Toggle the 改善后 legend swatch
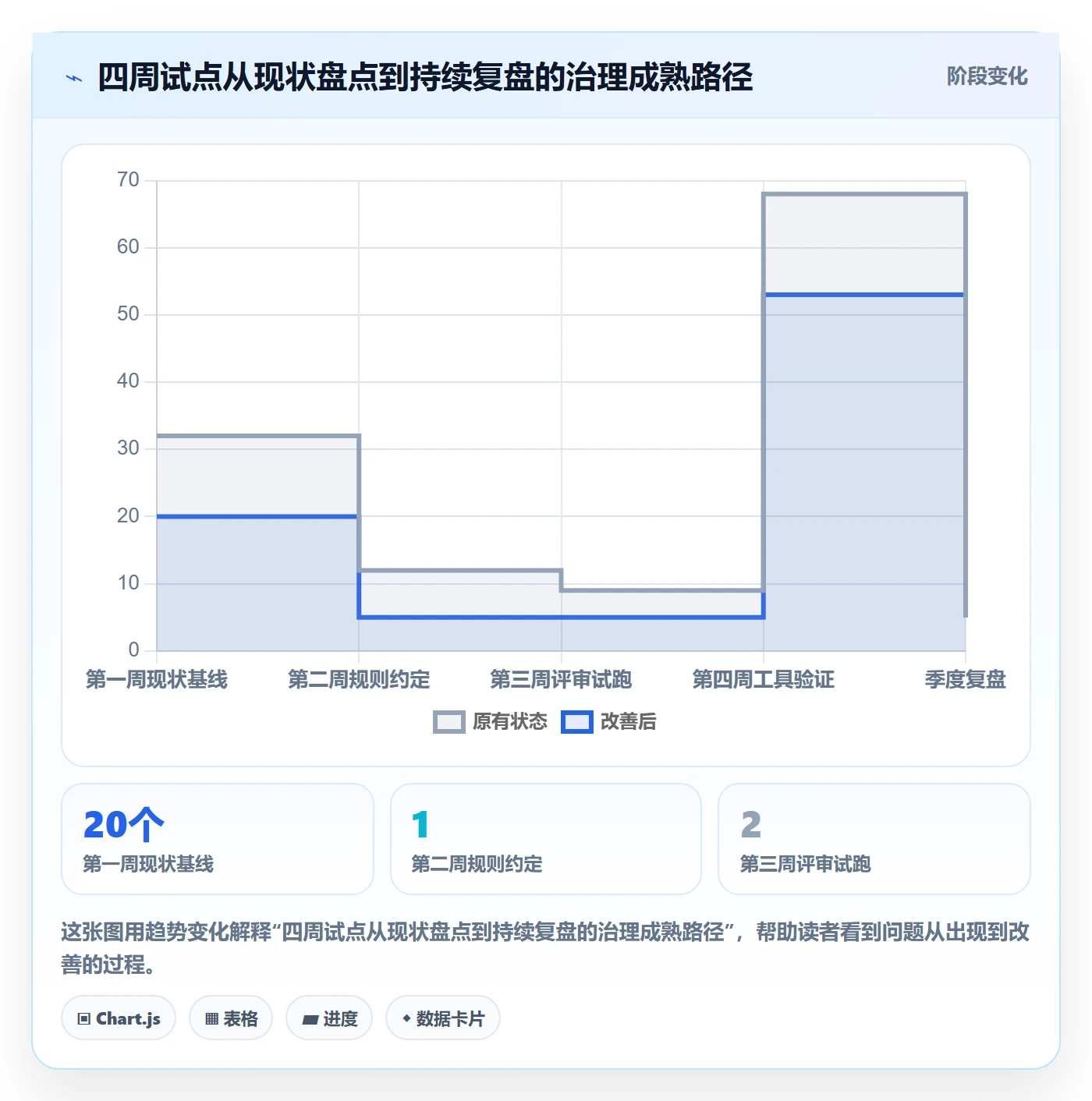Image resolution: width=1092 pixels, height=1101 pixels. tap(577, 722)
